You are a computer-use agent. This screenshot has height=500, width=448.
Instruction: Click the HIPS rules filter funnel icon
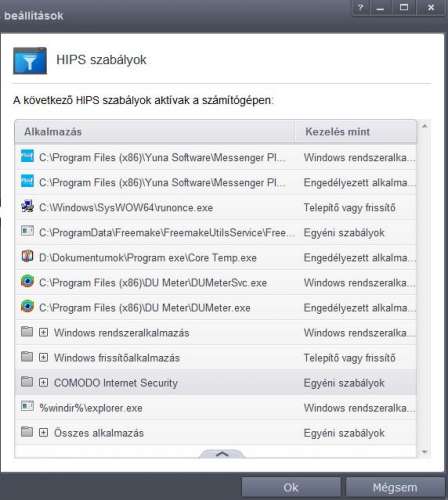(30, 61)
